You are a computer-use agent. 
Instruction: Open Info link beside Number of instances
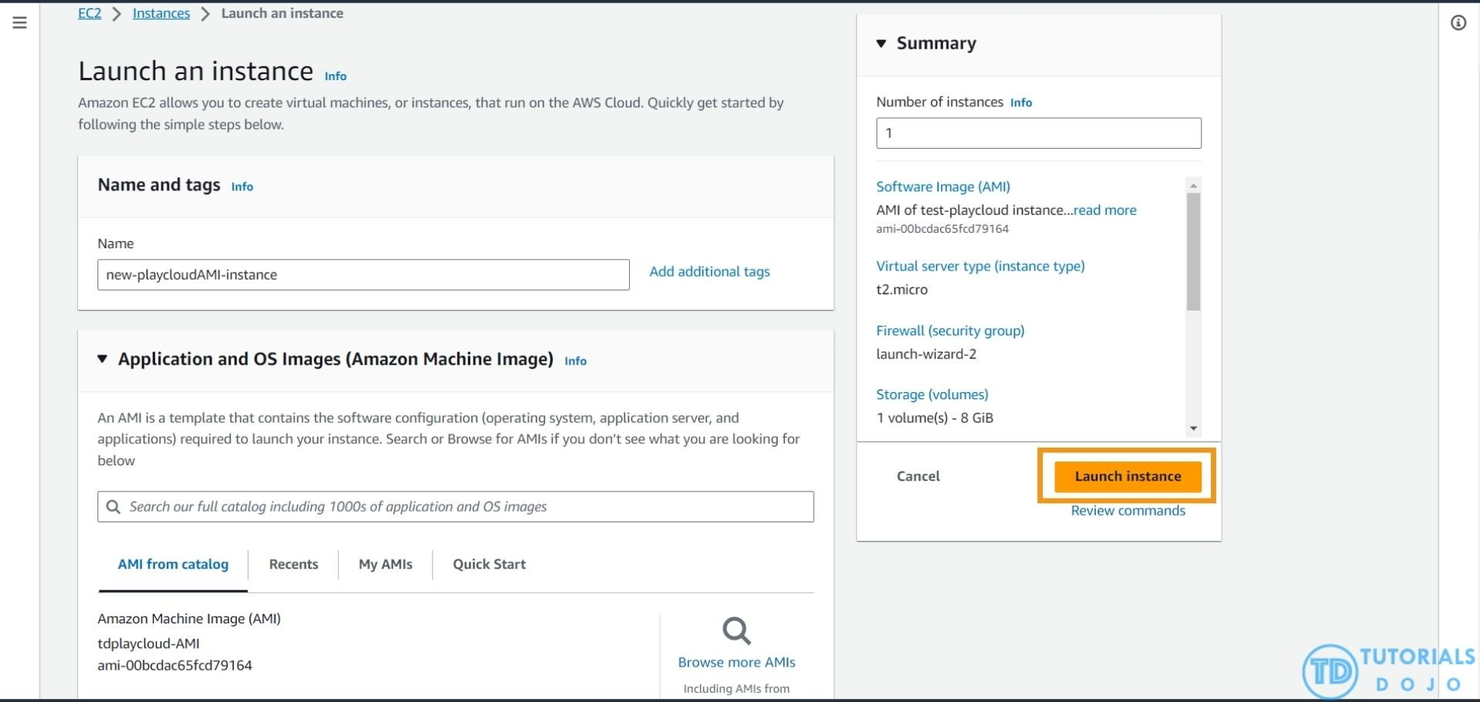click(x=1020, y=103)
